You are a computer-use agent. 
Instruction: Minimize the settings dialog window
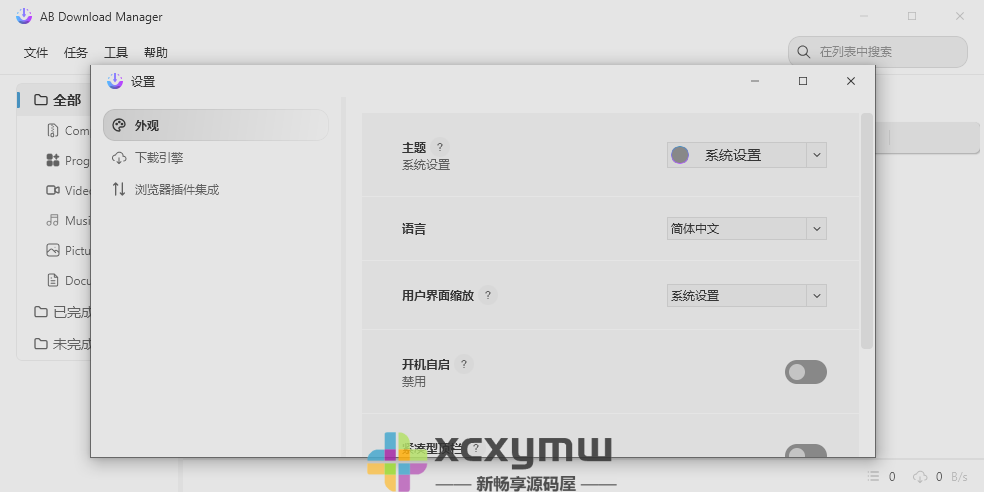[x=755, y=81]
